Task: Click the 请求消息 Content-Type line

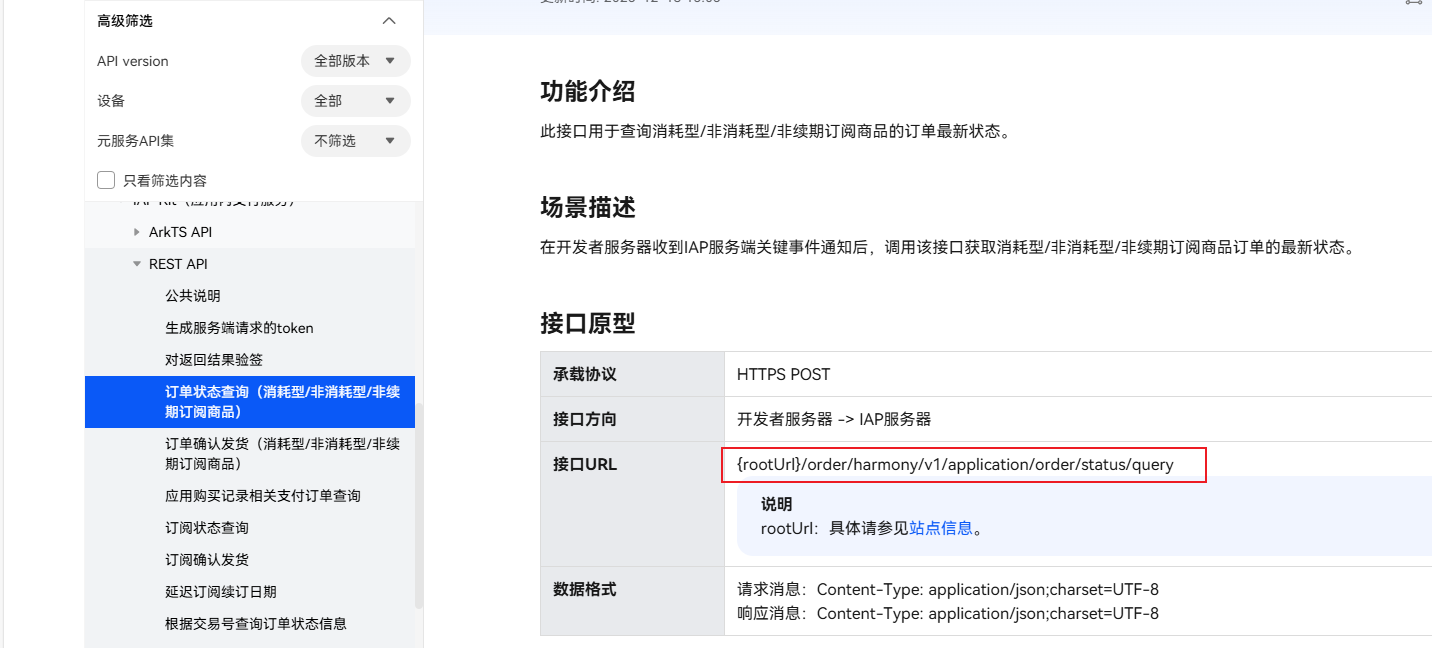Action: (948, 590)
